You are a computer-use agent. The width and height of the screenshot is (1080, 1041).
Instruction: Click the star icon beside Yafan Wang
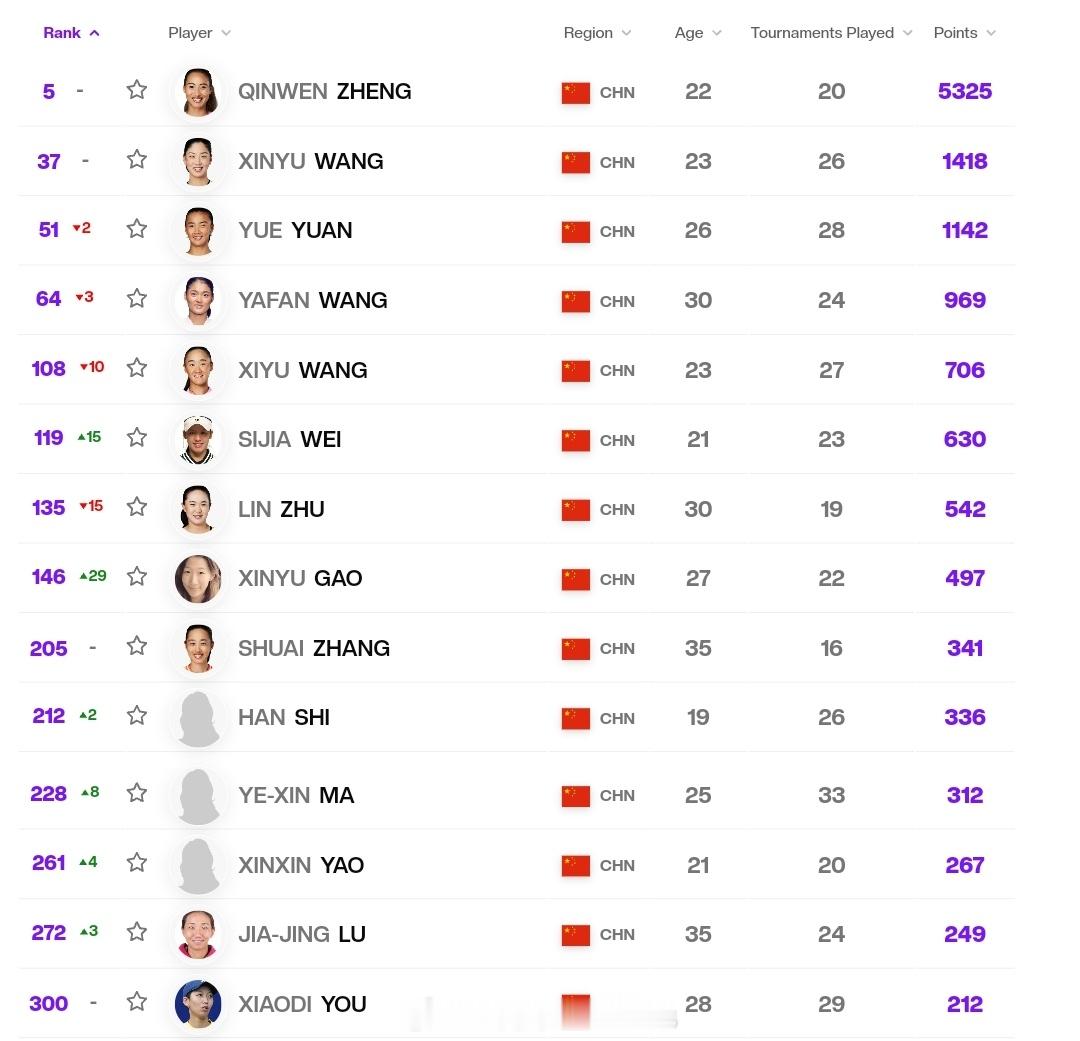point(136,298)
